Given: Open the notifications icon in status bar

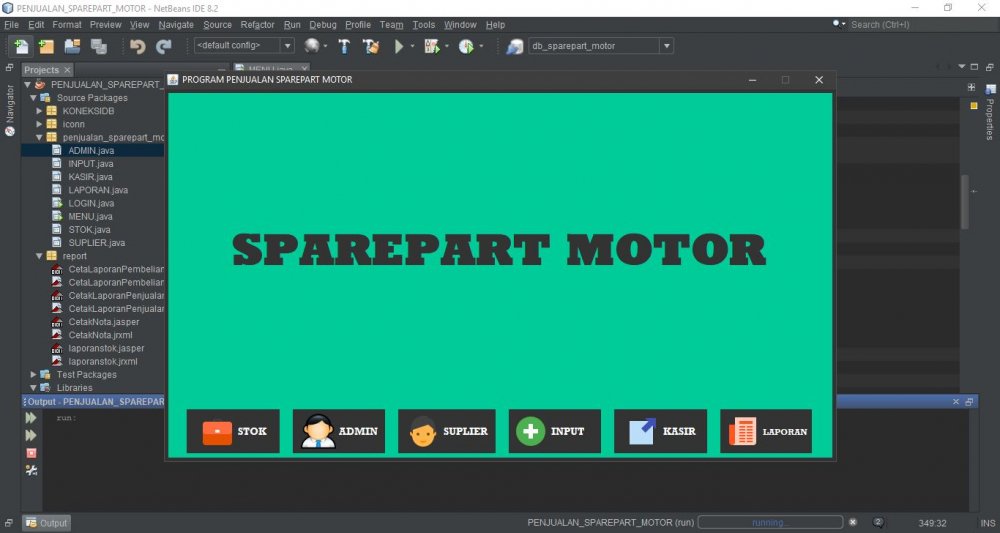Looking at the screenshot, I should coord(878,522).
